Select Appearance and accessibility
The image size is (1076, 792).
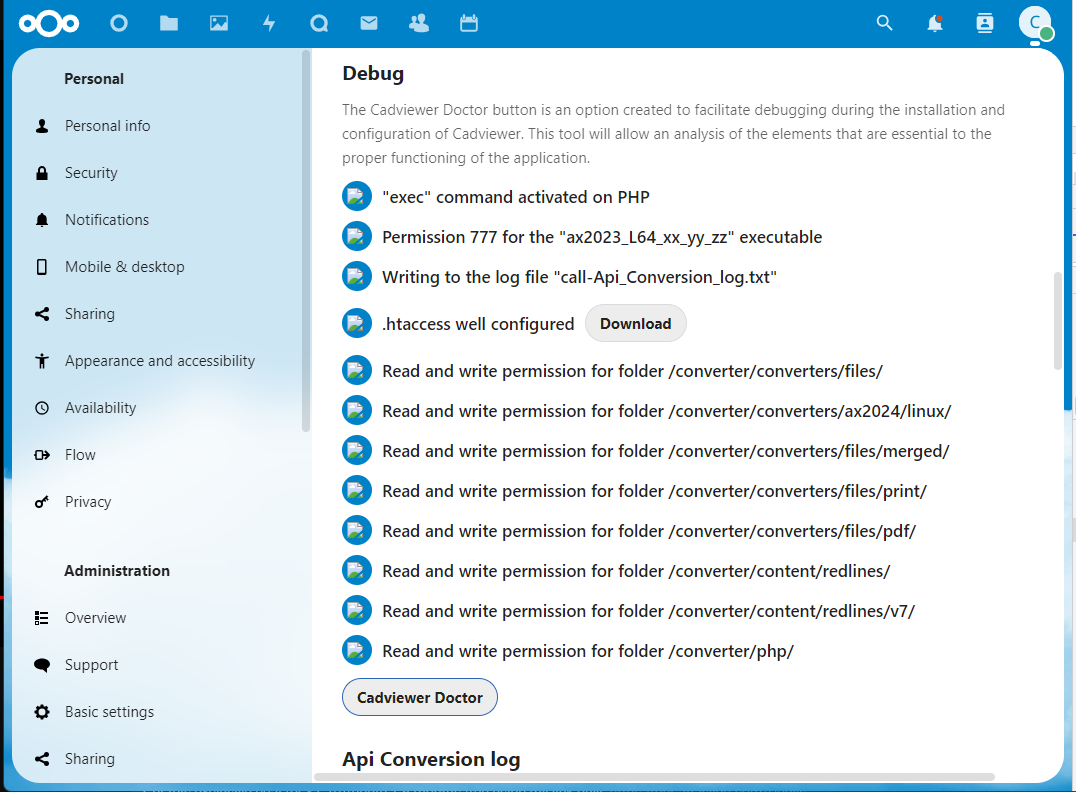[x=159, y=361]
